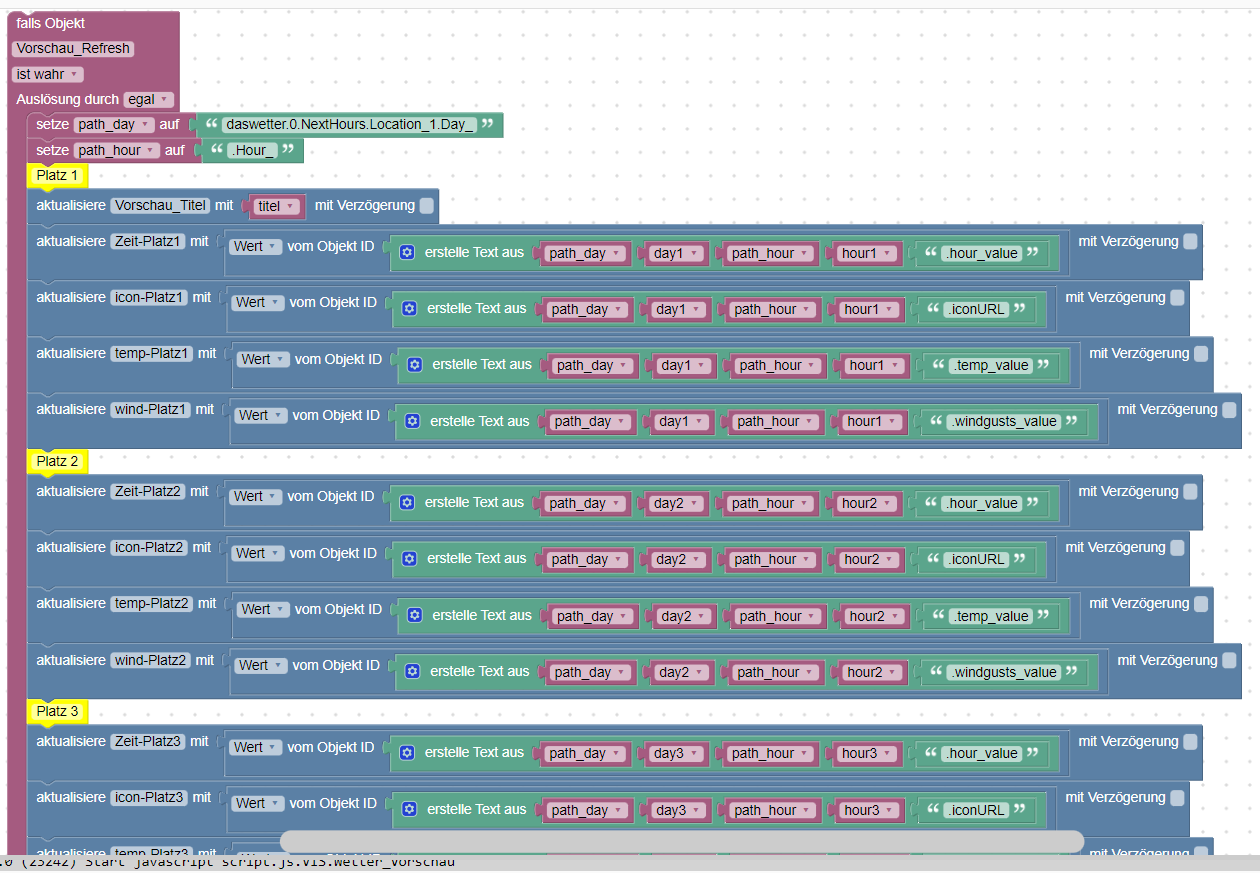This screenshot has width=1260, height=873.
Task: Edit '.windgusts_value' text in wind-Platz2 row
Action: (1004, 672)
